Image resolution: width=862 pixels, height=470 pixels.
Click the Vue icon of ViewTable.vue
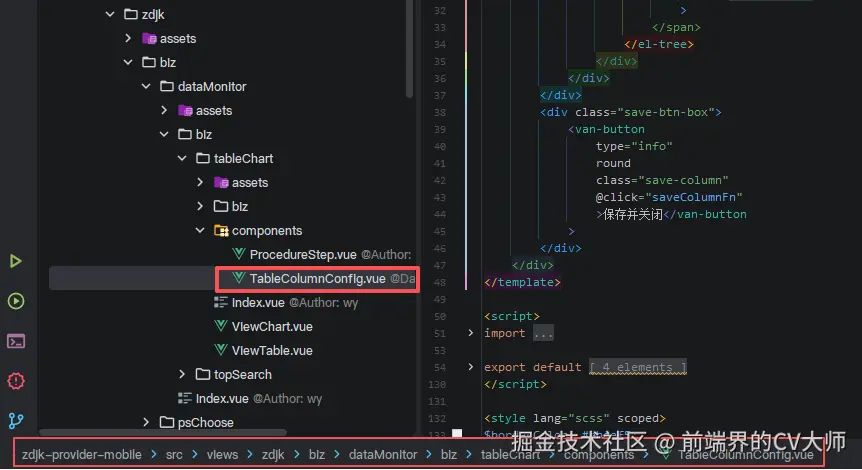[221, 350]
